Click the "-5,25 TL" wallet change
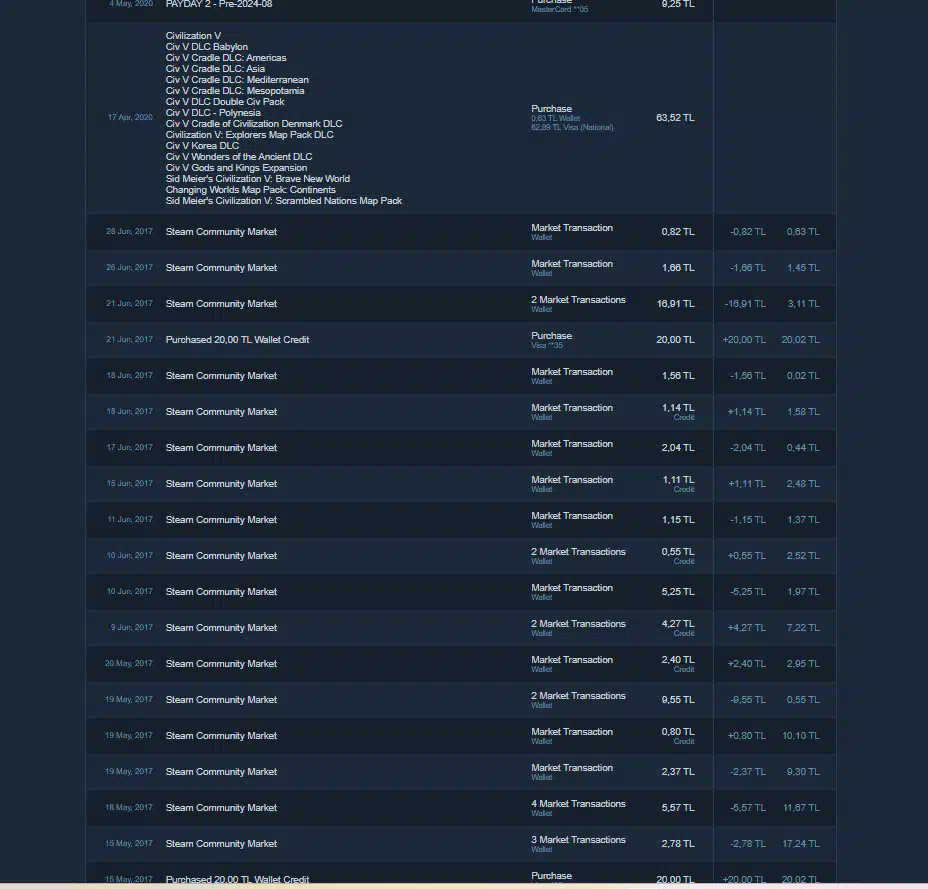The image size is (928, 889). point(747,592)
